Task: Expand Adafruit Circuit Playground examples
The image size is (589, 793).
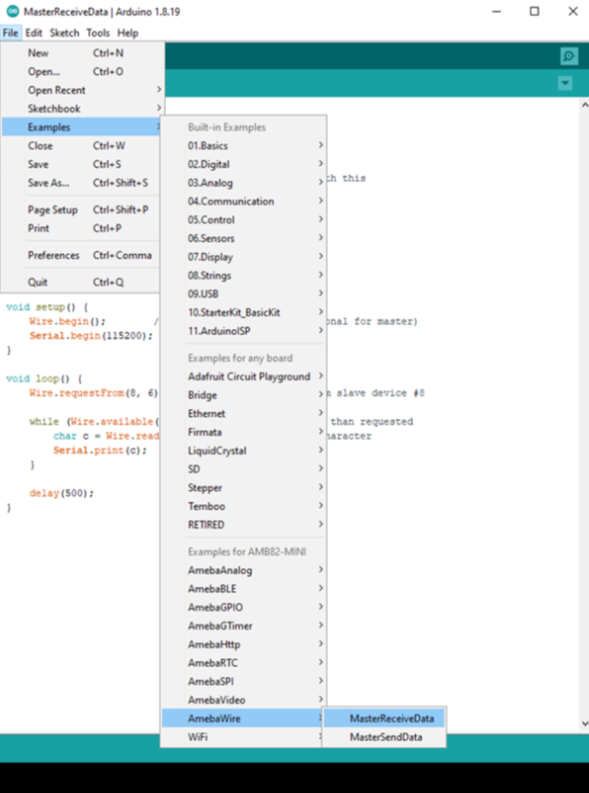Action: tap(244, 377)
